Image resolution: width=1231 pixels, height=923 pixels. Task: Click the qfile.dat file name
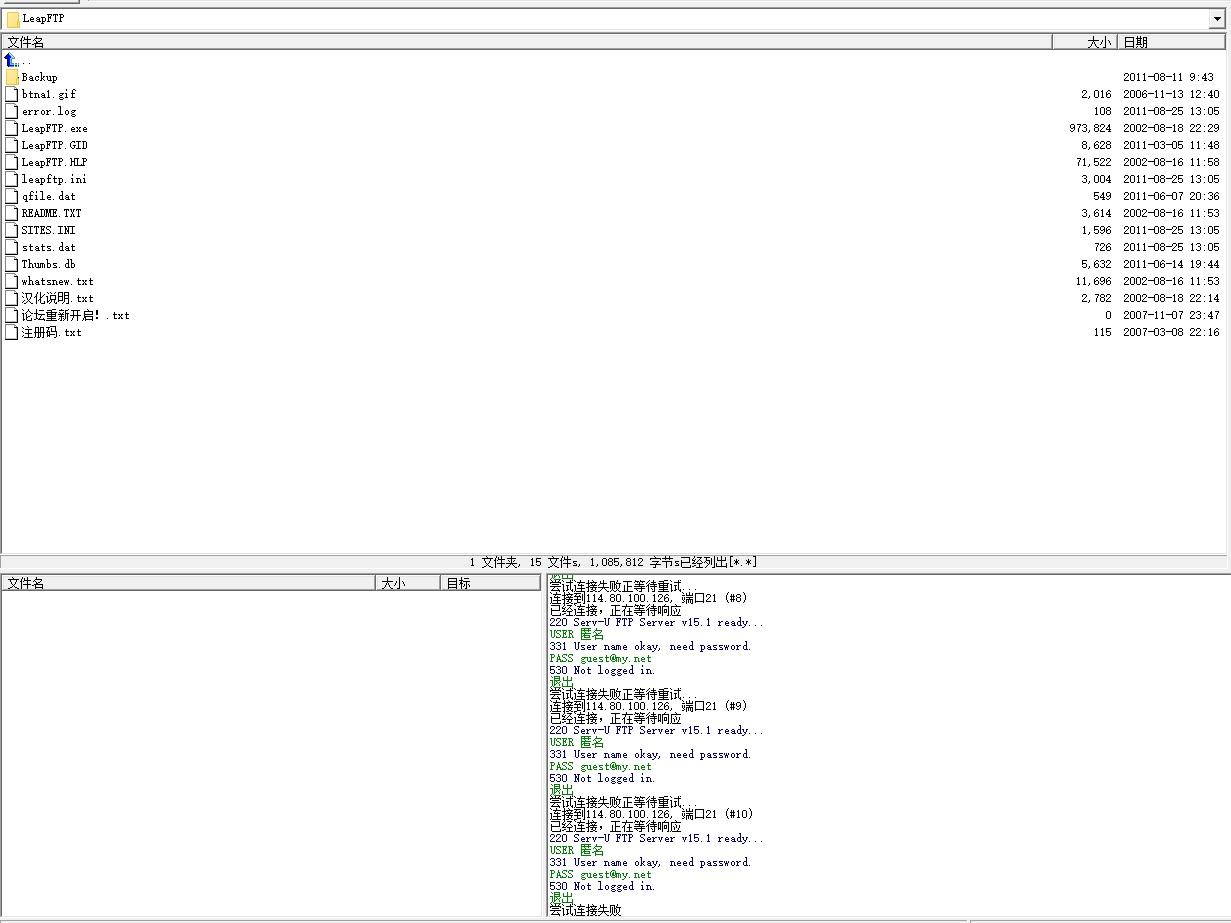49,196
